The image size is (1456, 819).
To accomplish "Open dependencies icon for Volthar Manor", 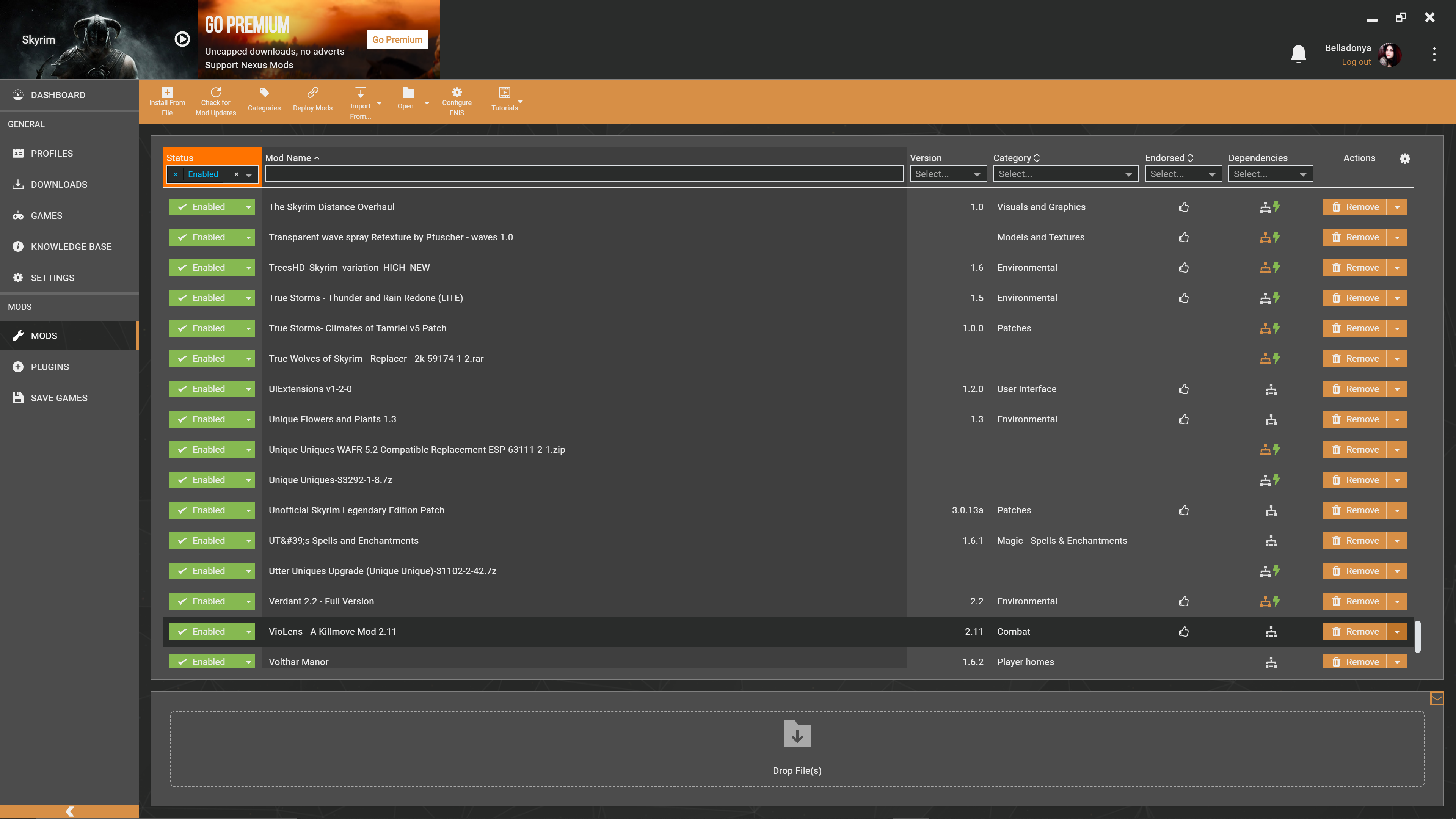I will 1271,662.
